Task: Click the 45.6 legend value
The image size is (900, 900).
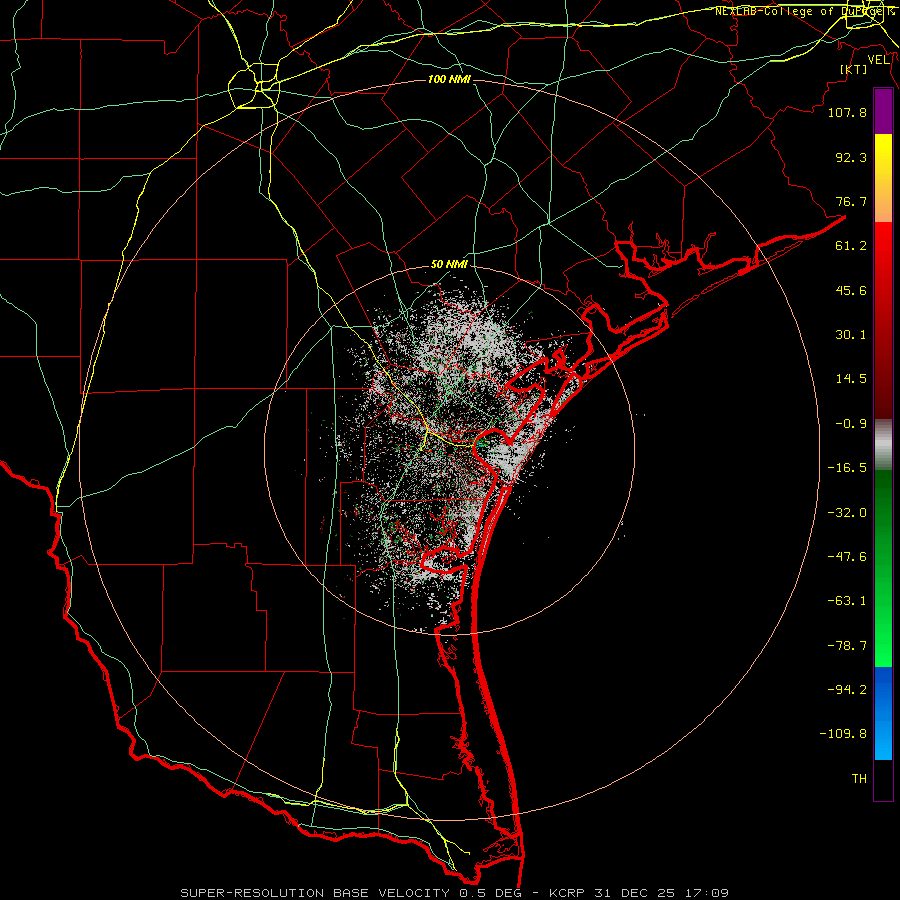Action: coord(851,290)
